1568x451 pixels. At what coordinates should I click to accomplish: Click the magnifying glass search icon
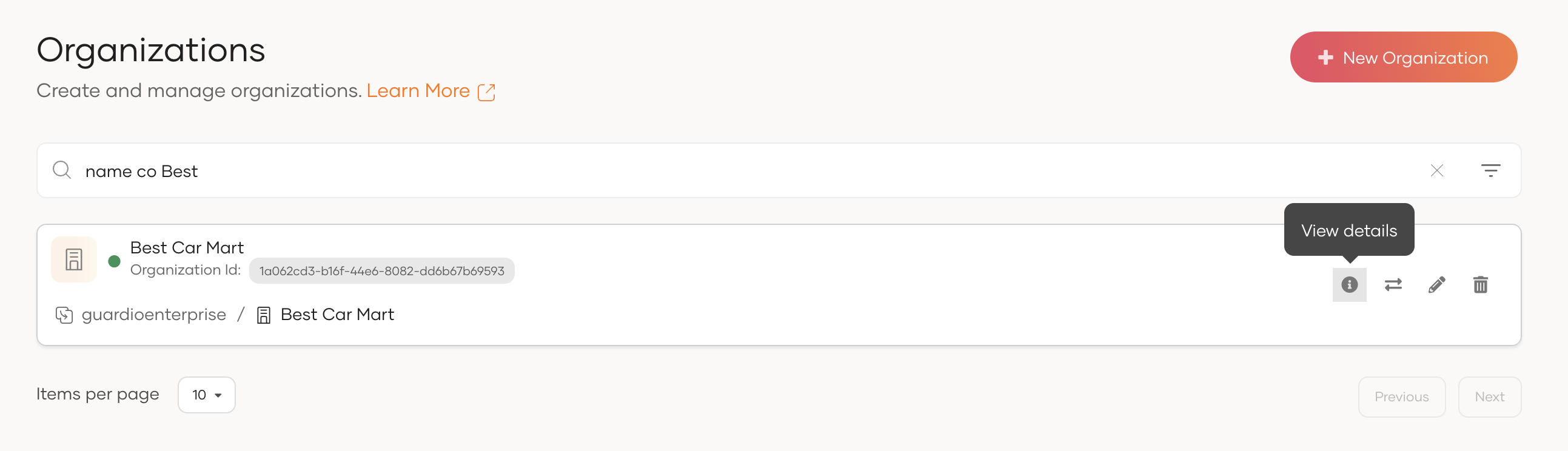61,170
